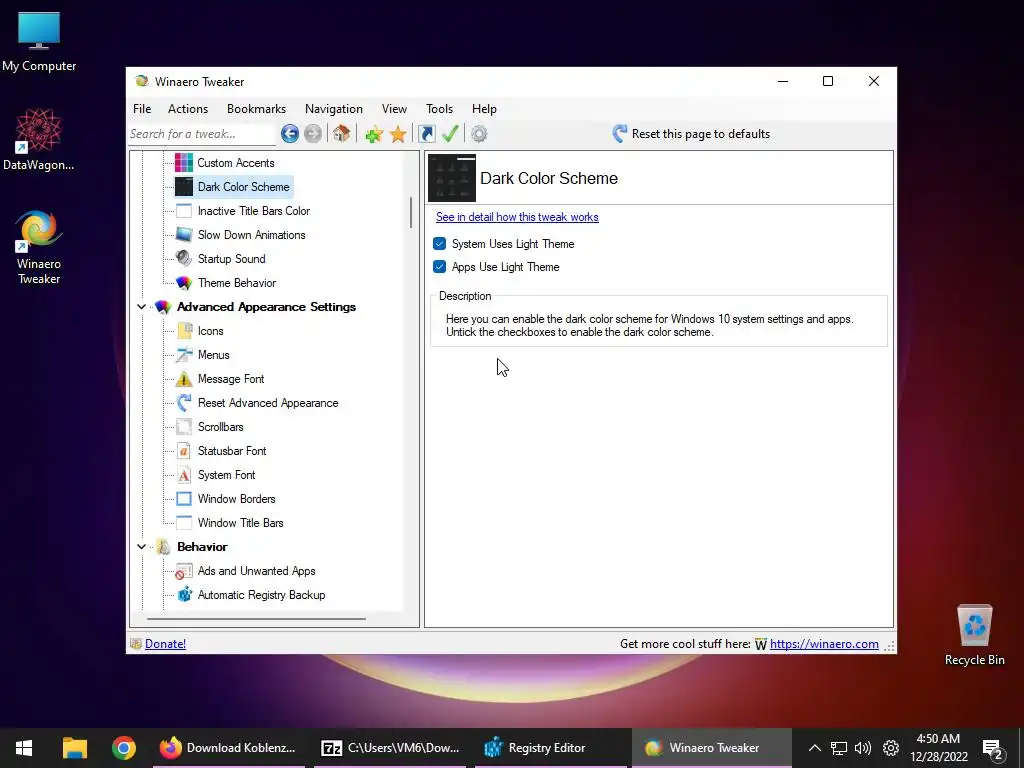Viewport: 1024px width, 768px height.
Task: Click the volume speaker tray icon
Action: click(x=863, y=748)
